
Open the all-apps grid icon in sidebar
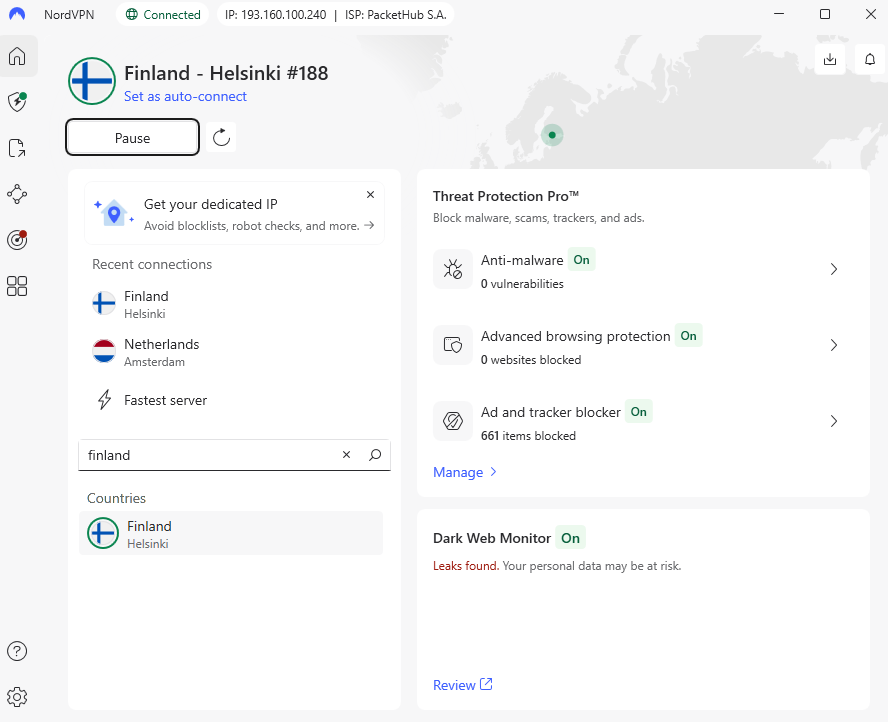[18, 286]
